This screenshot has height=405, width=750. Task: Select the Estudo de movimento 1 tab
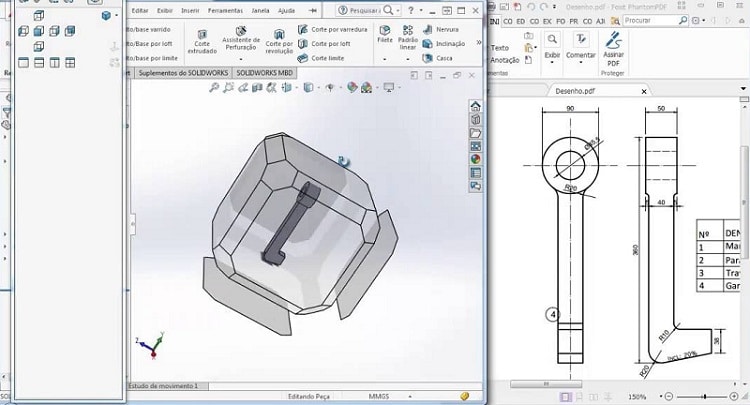click(164, 385)
